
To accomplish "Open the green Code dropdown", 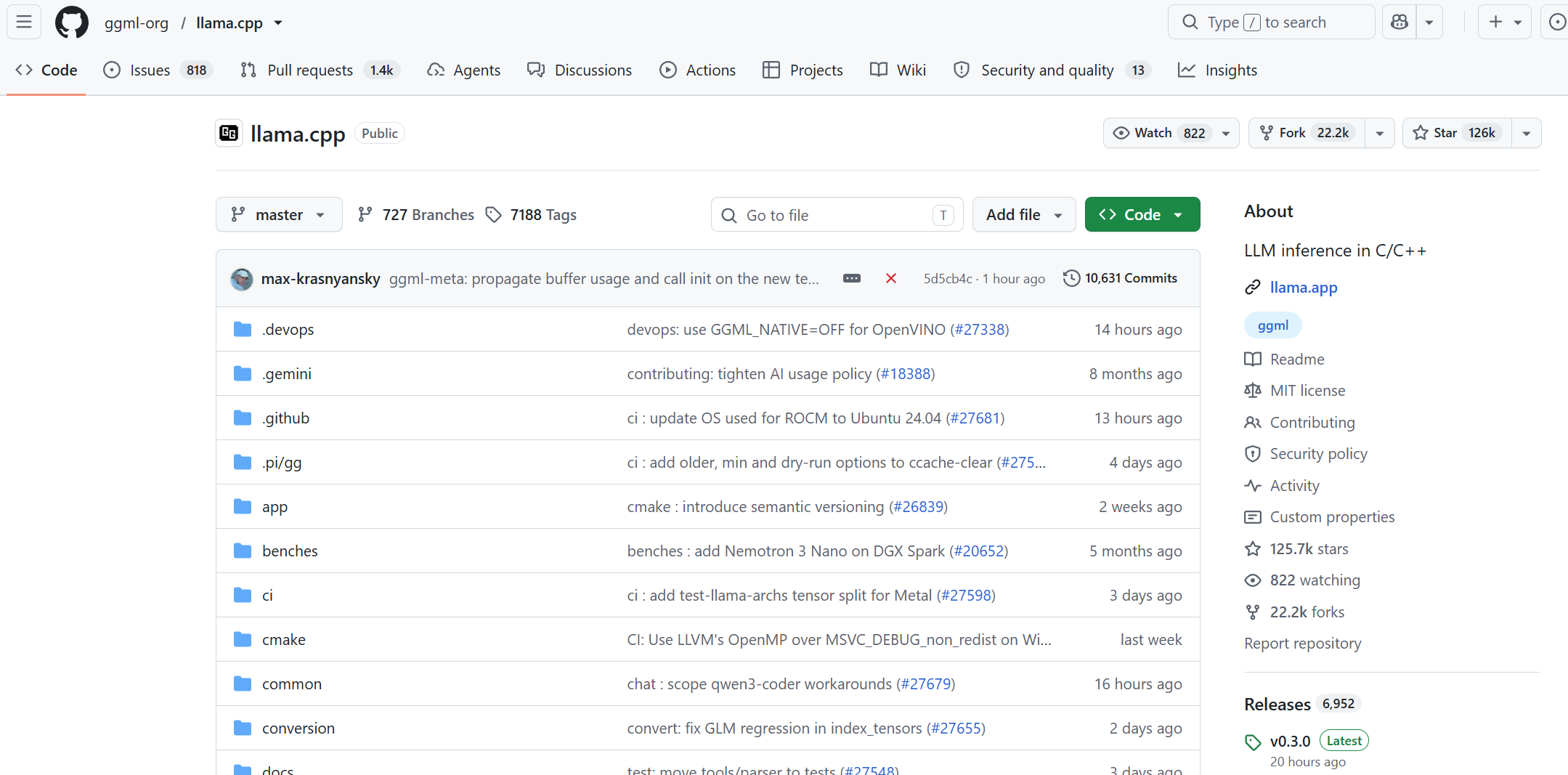I will click(1142, 215).
